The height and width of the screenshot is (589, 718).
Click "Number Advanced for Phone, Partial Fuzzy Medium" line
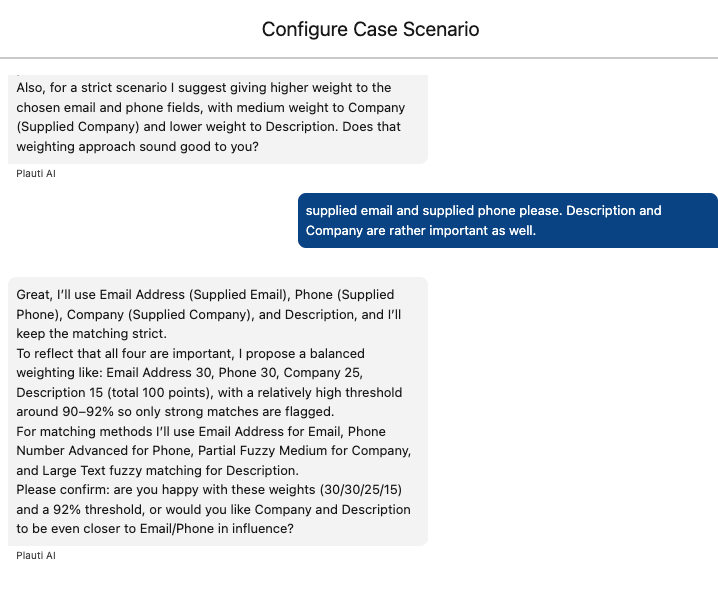(214, 451)
